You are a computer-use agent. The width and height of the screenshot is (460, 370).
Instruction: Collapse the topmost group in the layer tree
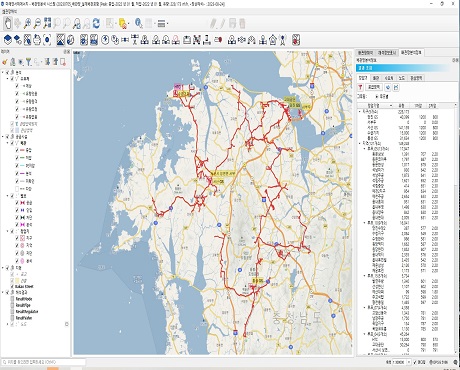(3, 72)
